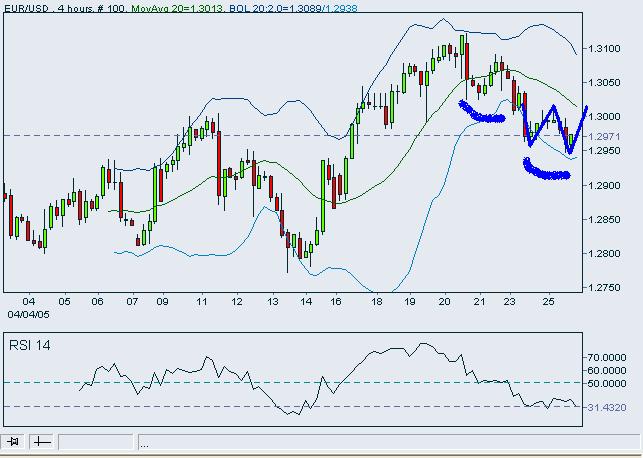Click the date label 07 on time axis
The width and height of the screenshot is (643, 458).
(x=132, y=302)
